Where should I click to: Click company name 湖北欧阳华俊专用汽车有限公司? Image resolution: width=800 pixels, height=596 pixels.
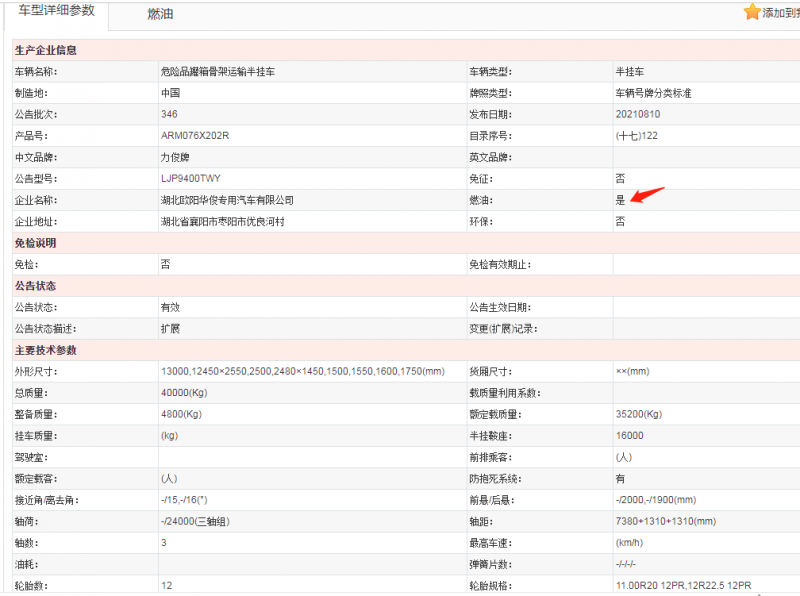click(x=227, y=200)
